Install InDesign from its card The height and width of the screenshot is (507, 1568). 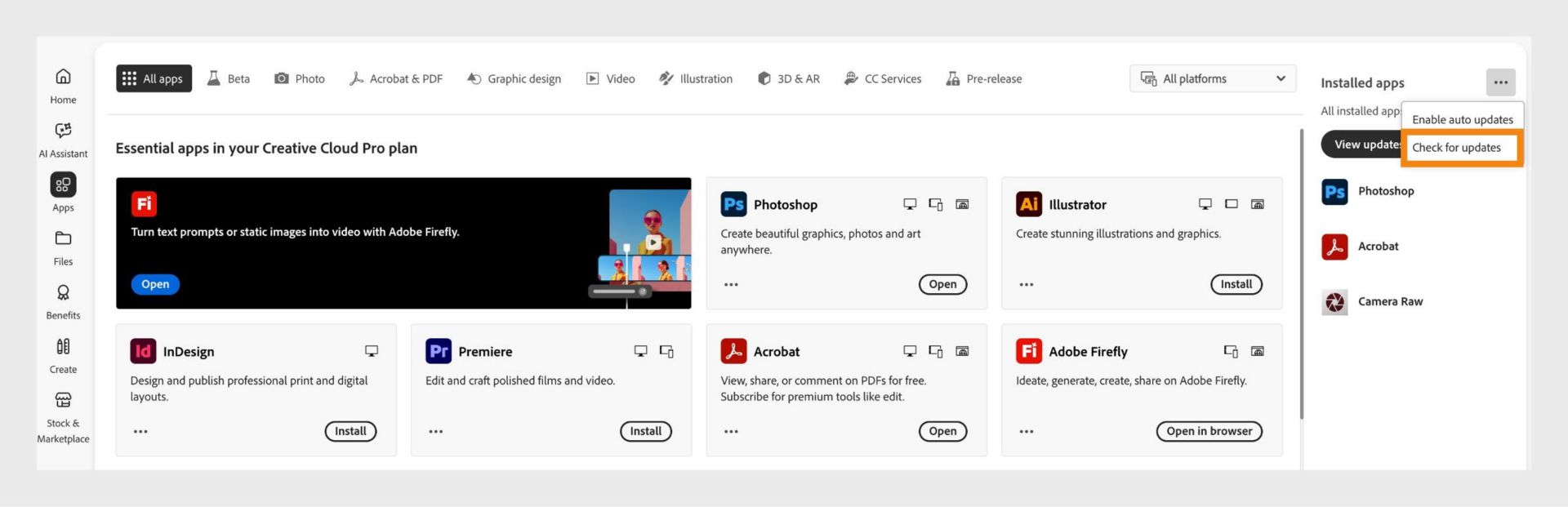click(x=350, y=431)
